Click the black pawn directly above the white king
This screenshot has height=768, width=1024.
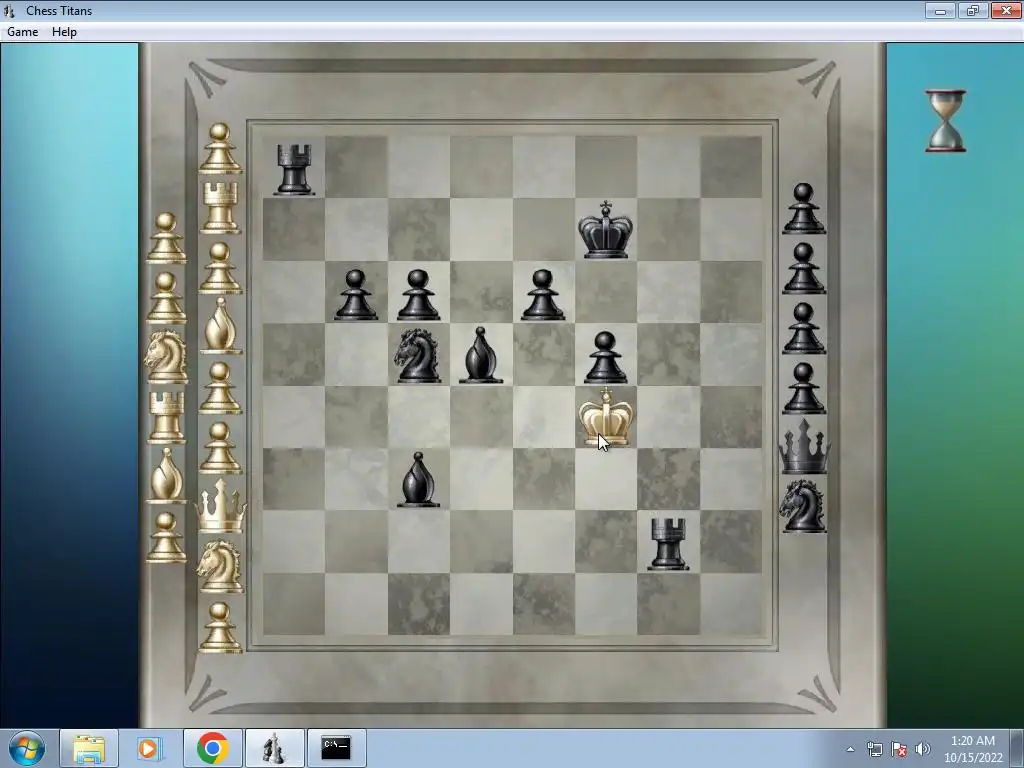(x=605, y=357)
